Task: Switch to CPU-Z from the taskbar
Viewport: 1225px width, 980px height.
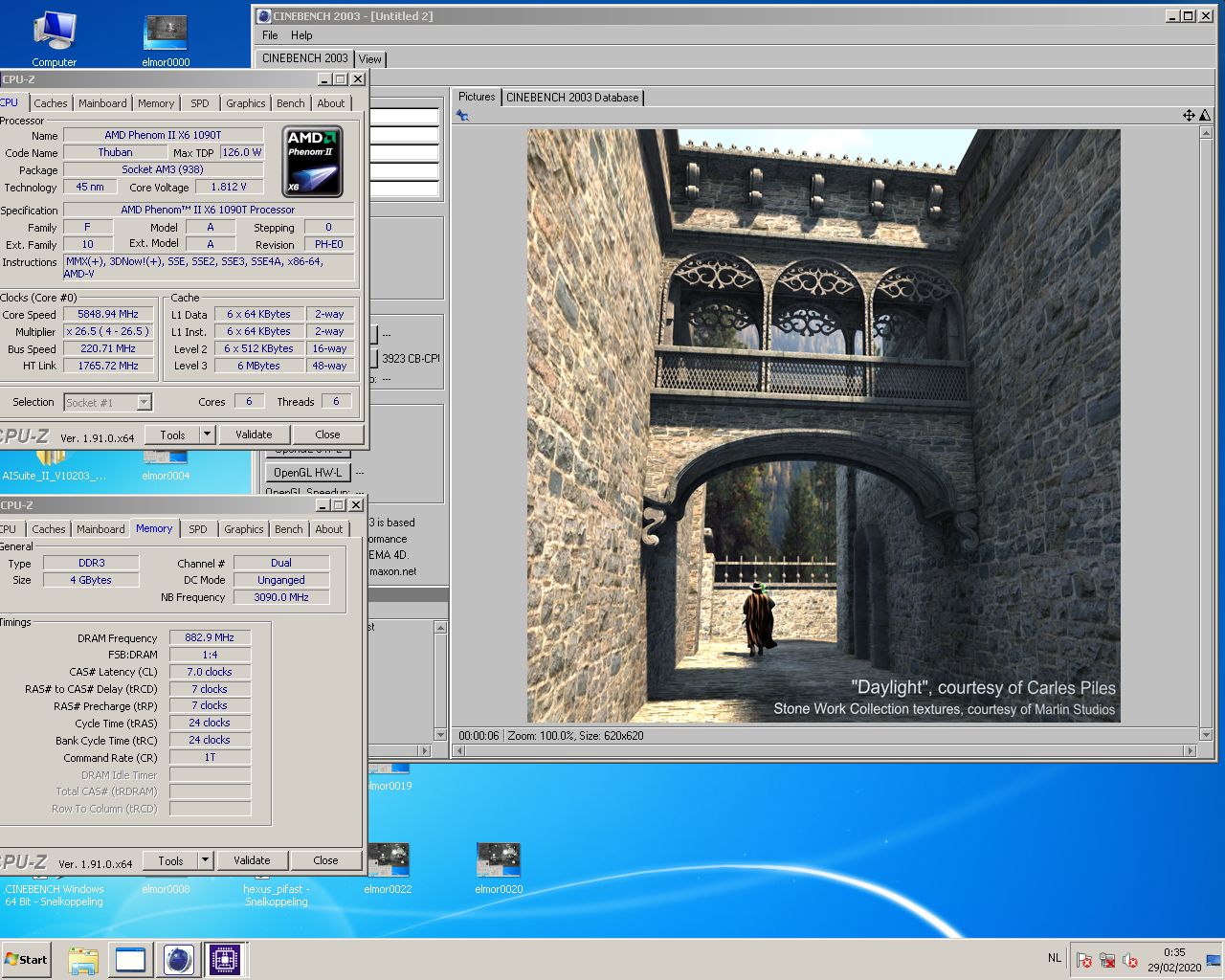Action: click(225, 960)
